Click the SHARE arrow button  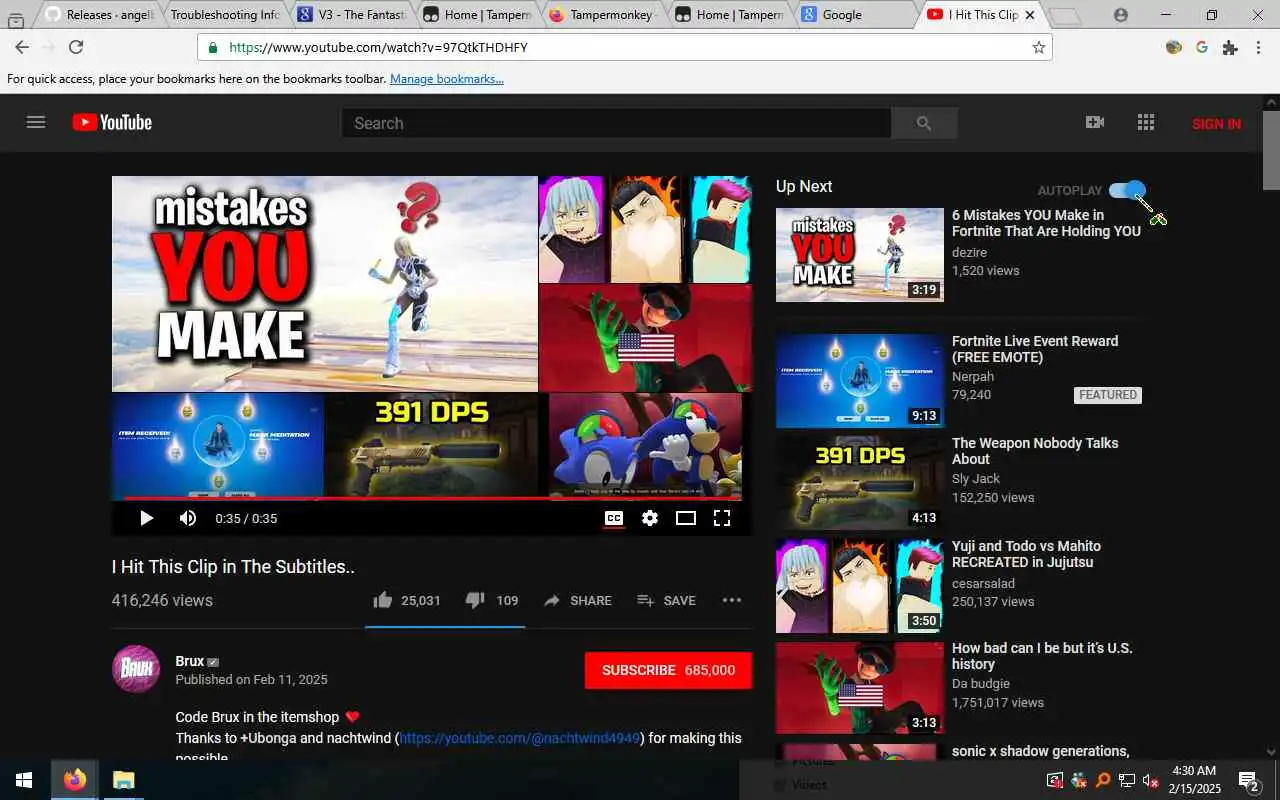tap(577, 600)
